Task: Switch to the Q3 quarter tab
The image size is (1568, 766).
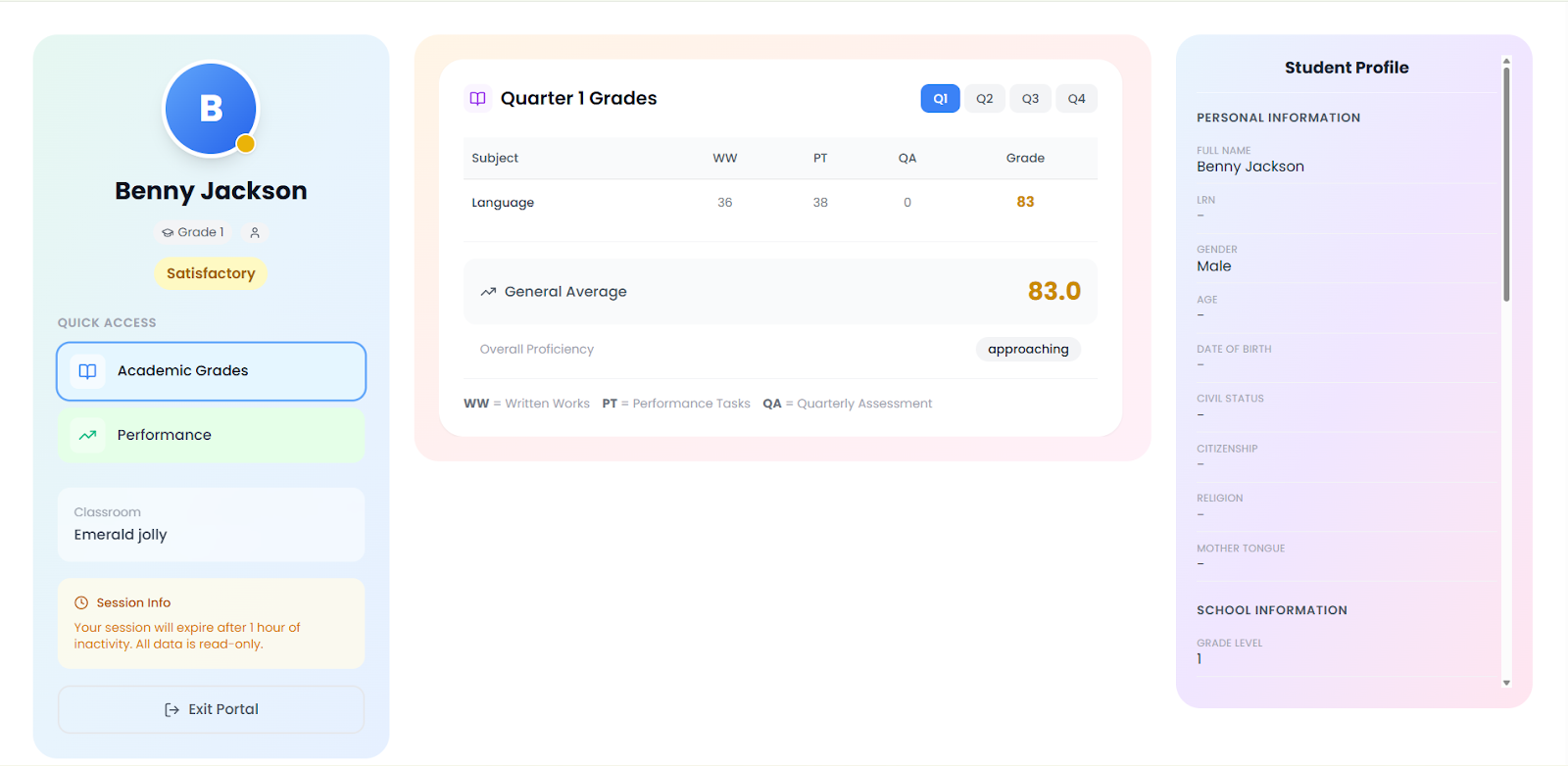Action: pyautogui.click(x=1030, y=99)
